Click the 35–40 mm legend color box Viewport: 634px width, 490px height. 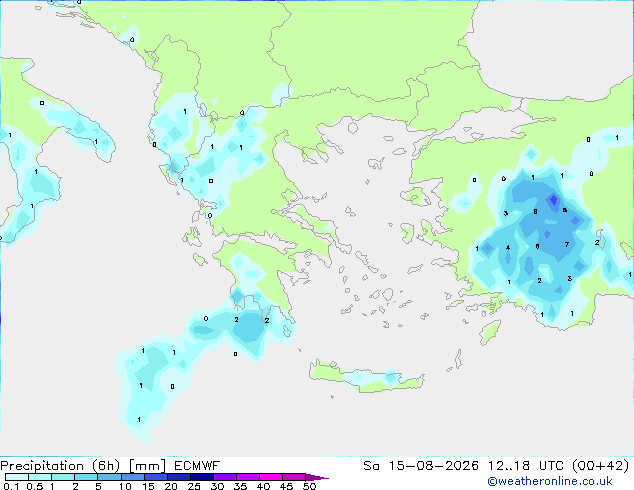coord(247,477)
